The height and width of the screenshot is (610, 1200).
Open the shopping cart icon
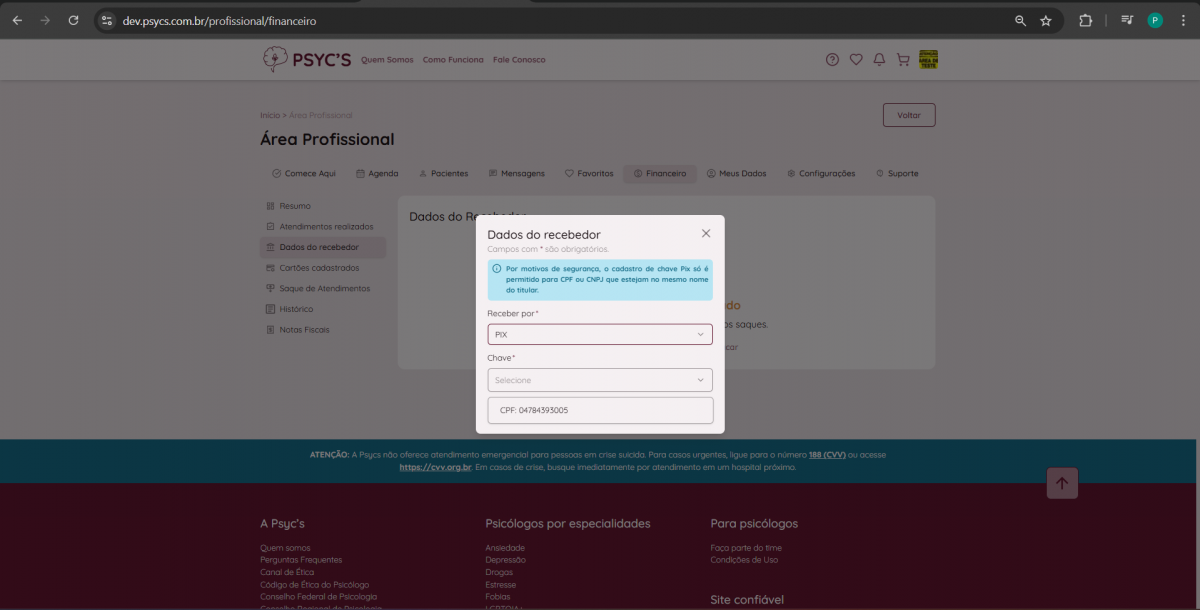pos(903,60)
